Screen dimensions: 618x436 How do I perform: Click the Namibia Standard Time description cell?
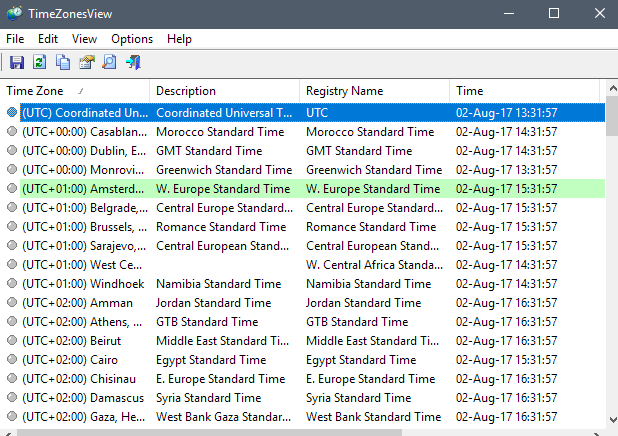(x=219, y=284)
